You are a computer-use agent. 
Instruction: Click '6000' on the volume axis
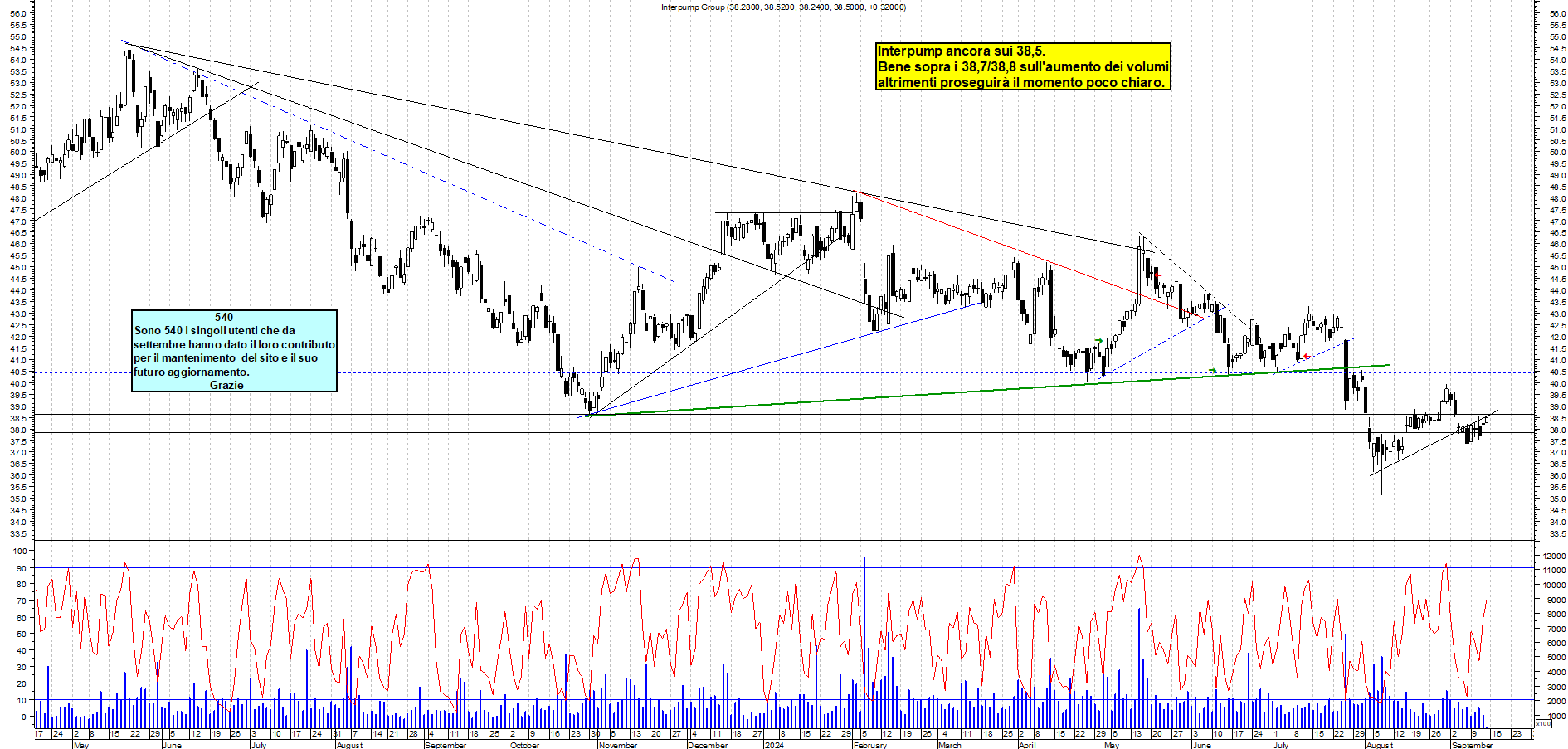point(1556,643)
